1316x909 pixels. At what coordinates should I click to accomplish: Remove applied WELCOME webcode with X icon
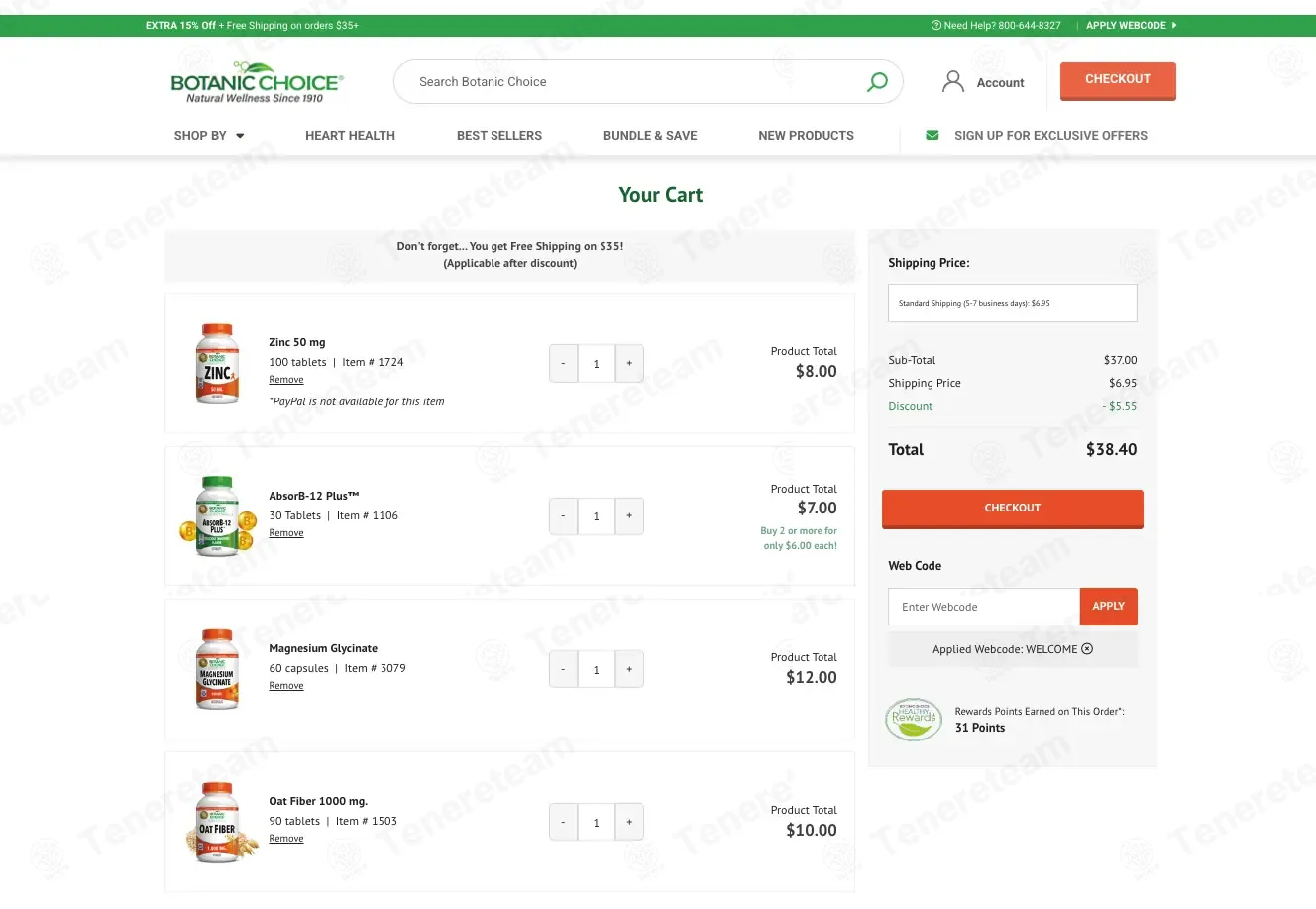(1087, 649)
